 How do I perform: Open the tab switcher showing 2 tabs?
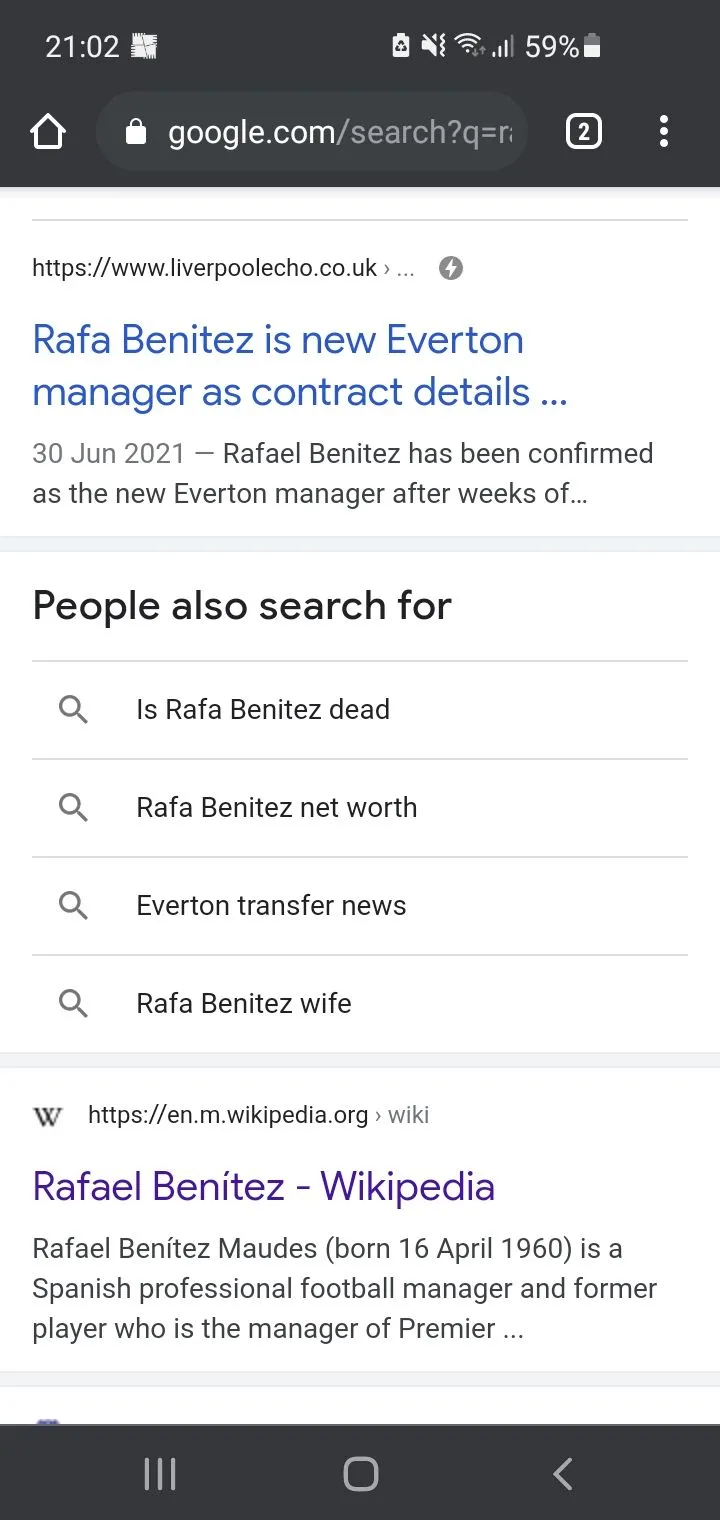coord(583,131)
